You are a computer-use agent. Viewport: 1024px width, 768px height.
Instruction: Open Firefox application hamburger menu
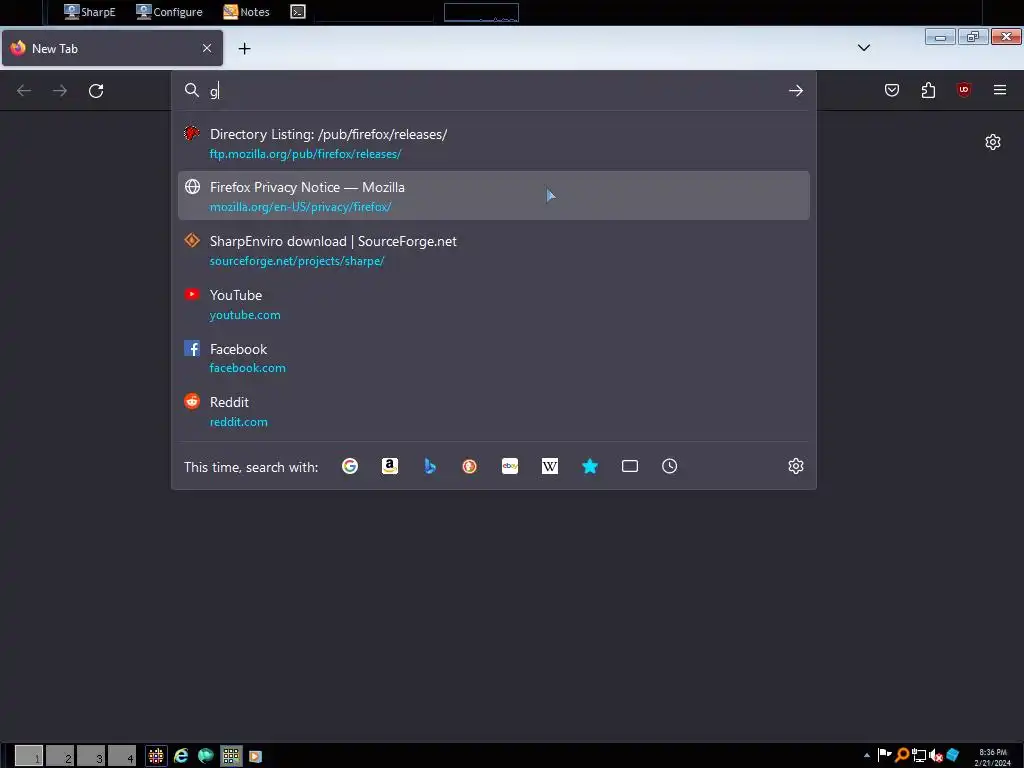pyautogui.click(x=1000, y=90)
